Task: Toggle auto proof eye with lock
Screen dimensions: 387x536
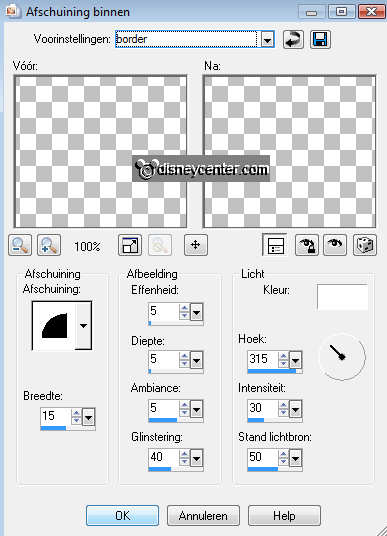Action: tap(307, 245)
